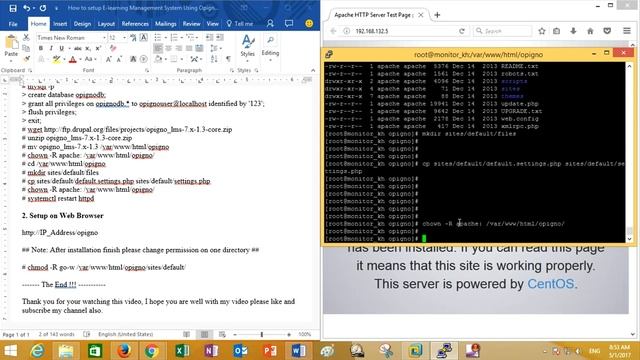640x360 pixels.
Task: Open a new Firefox tab
Action: (x=437, y=15)
